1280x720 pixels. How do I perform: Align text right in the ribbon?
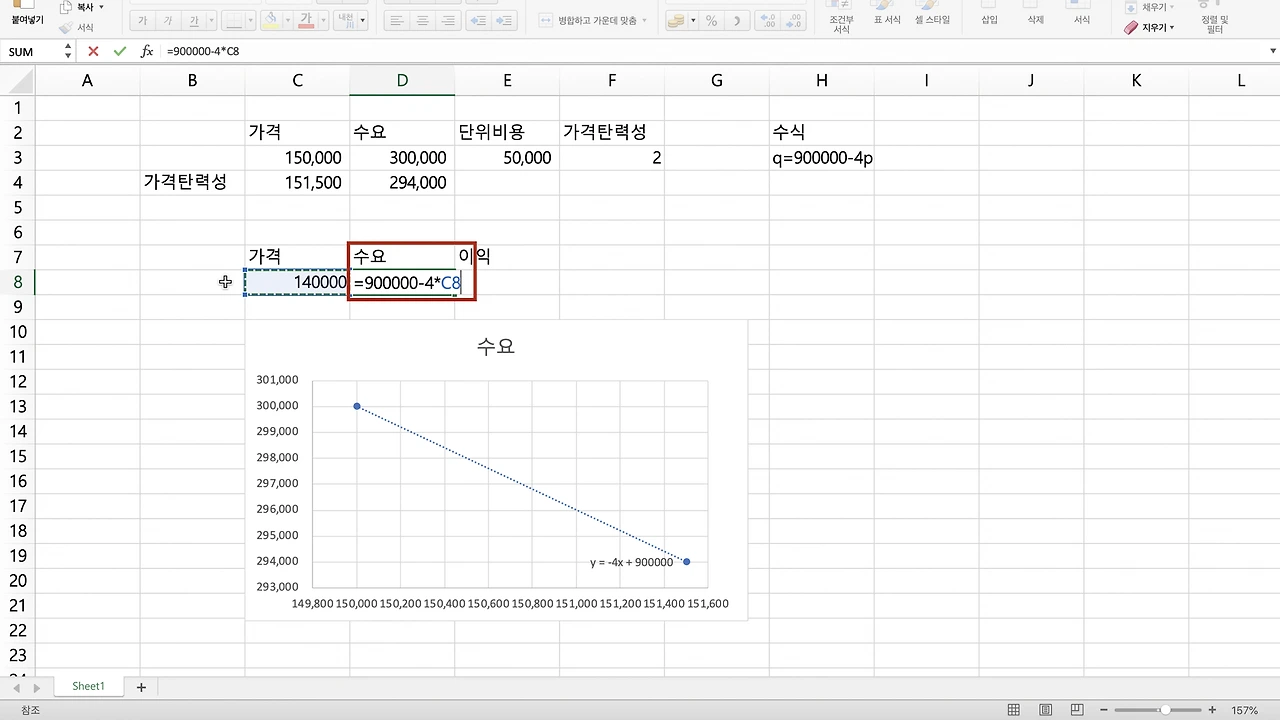448,20
